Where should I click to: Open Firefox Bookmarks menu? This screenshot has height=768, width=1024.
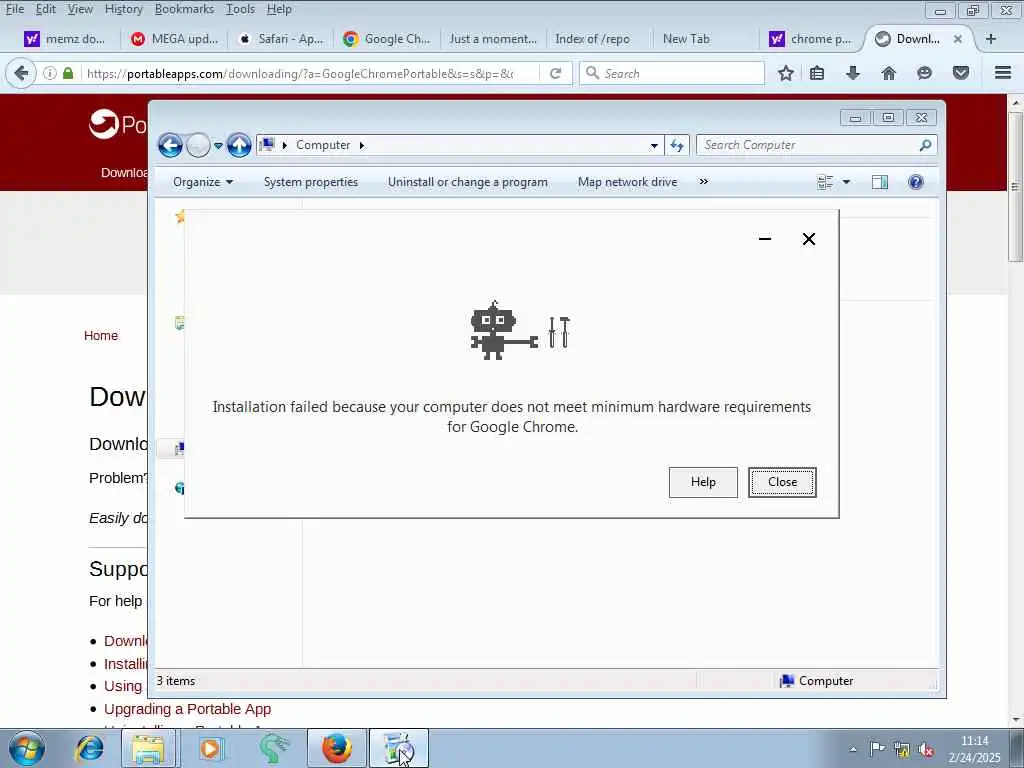(x=184, y=9)
